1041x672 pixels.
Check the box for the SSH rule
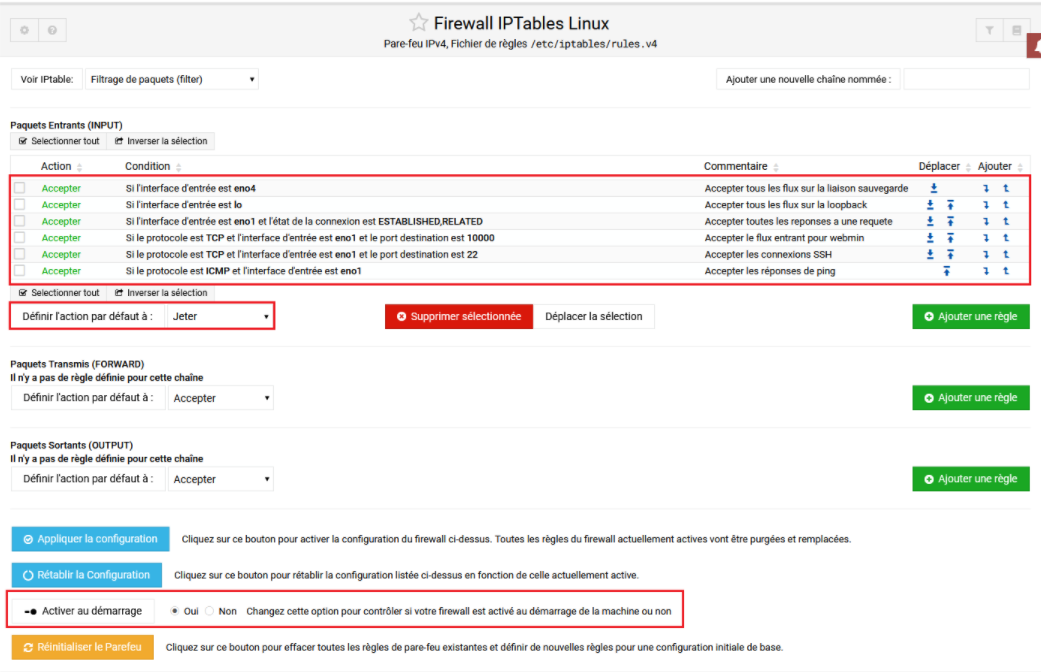click(x=20, y=254)
